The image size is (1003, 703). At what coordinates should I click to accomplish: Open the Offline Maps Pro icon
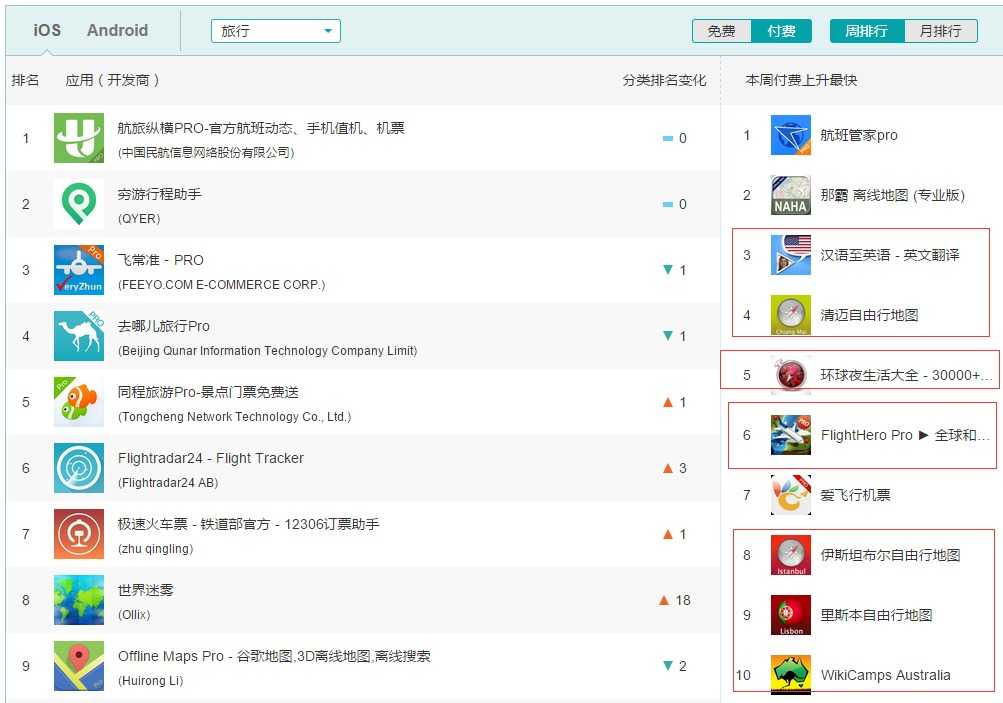coord(79,666)
